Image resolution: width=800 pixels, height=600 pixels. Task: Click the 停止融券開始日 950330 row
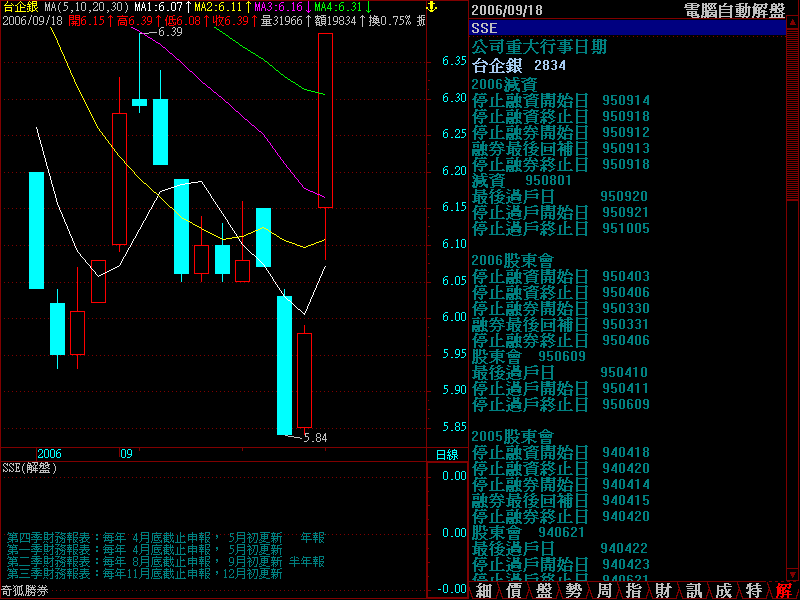[561, 309]
